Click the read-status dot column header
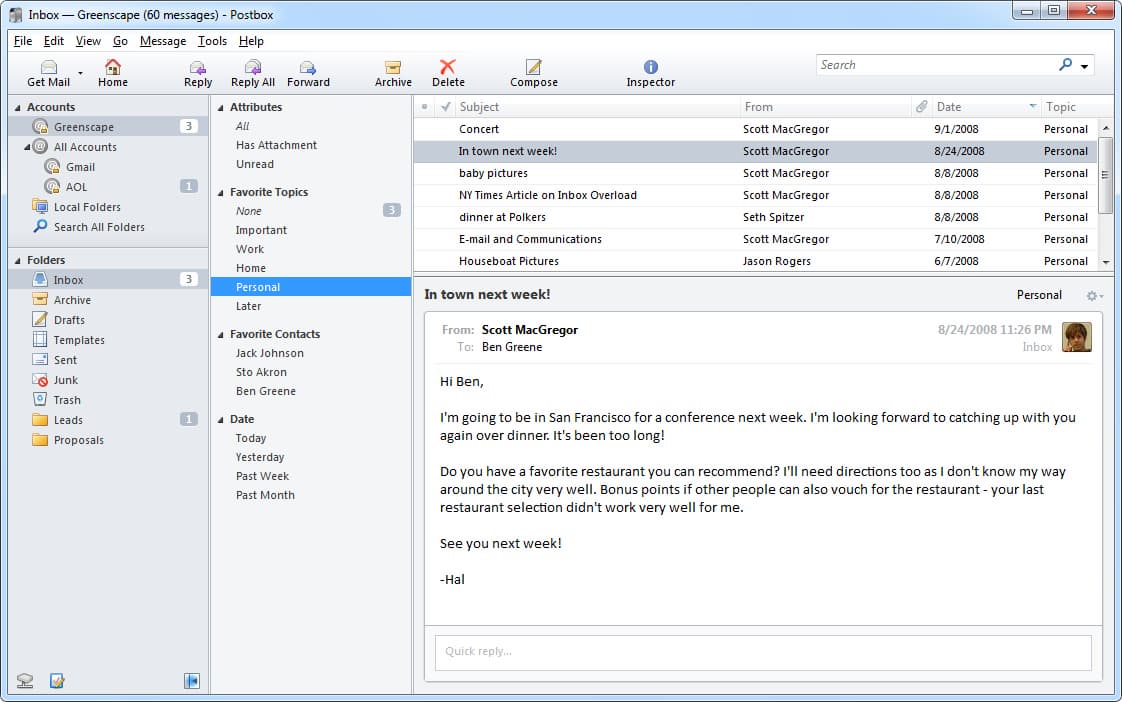 point(424,107)
